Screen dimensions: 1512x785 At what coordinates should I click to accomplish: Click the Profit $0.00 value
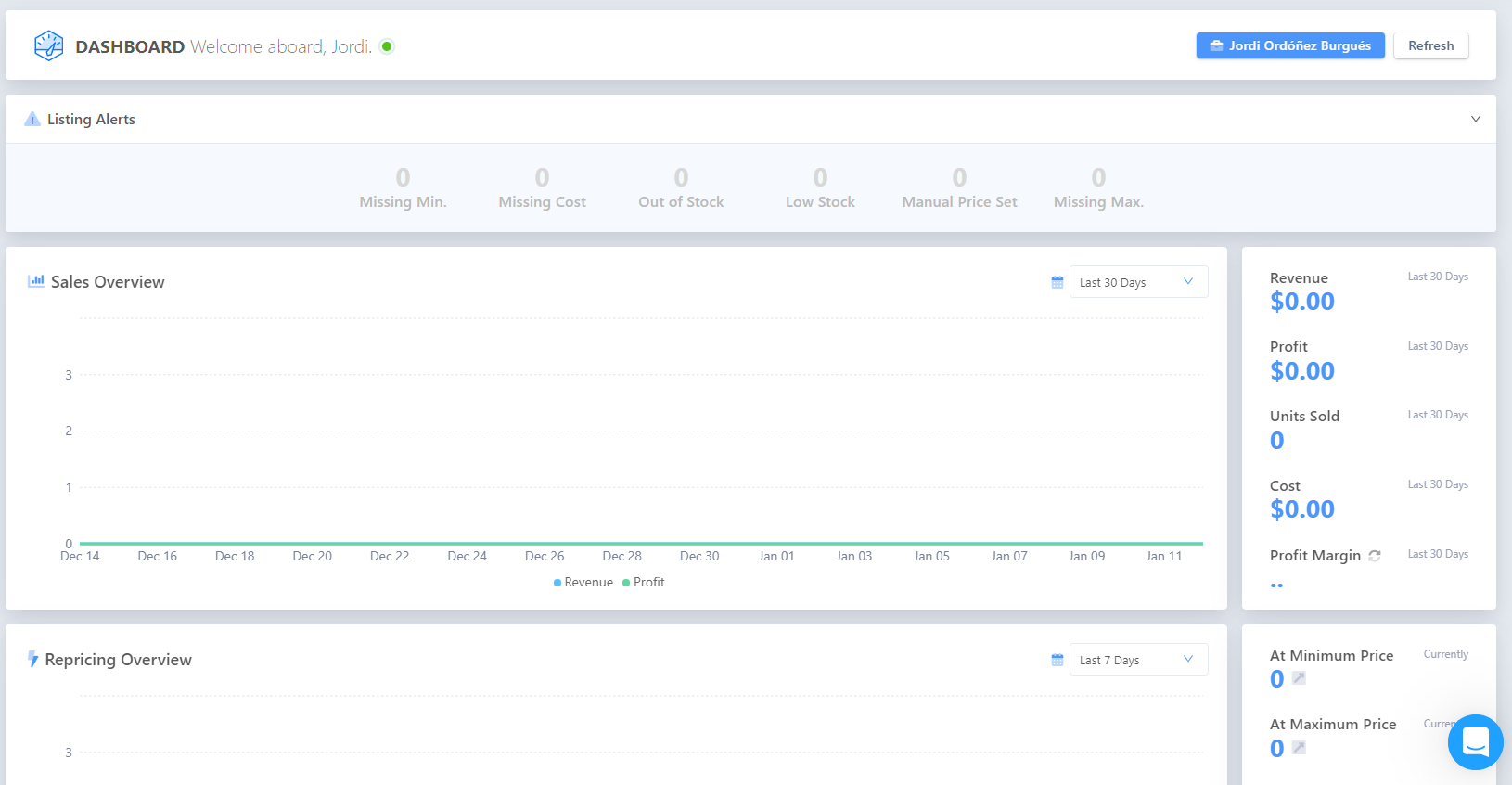1302,371
